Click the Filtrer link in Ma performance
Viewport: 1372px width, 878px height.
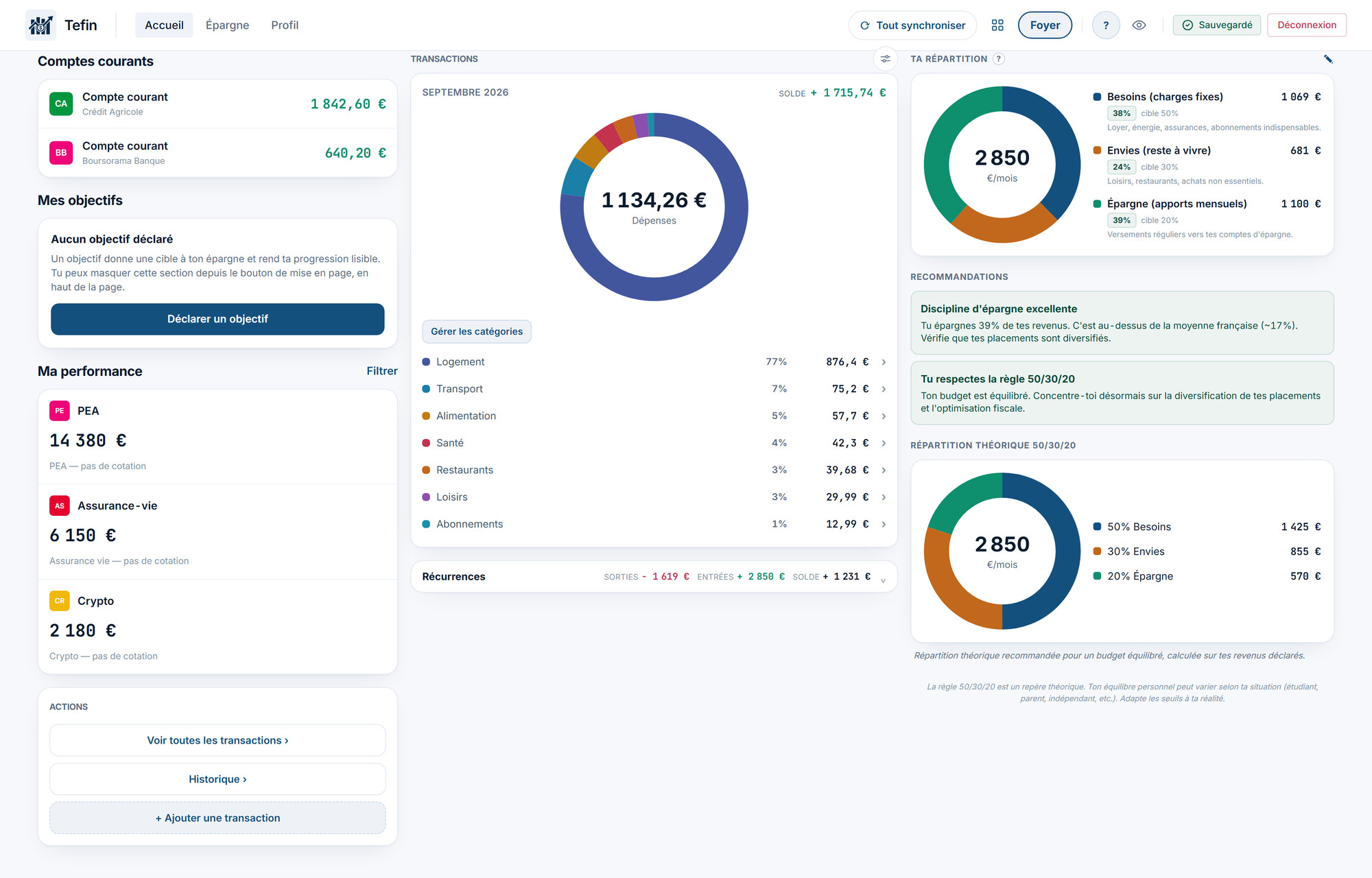click(382, 371)
